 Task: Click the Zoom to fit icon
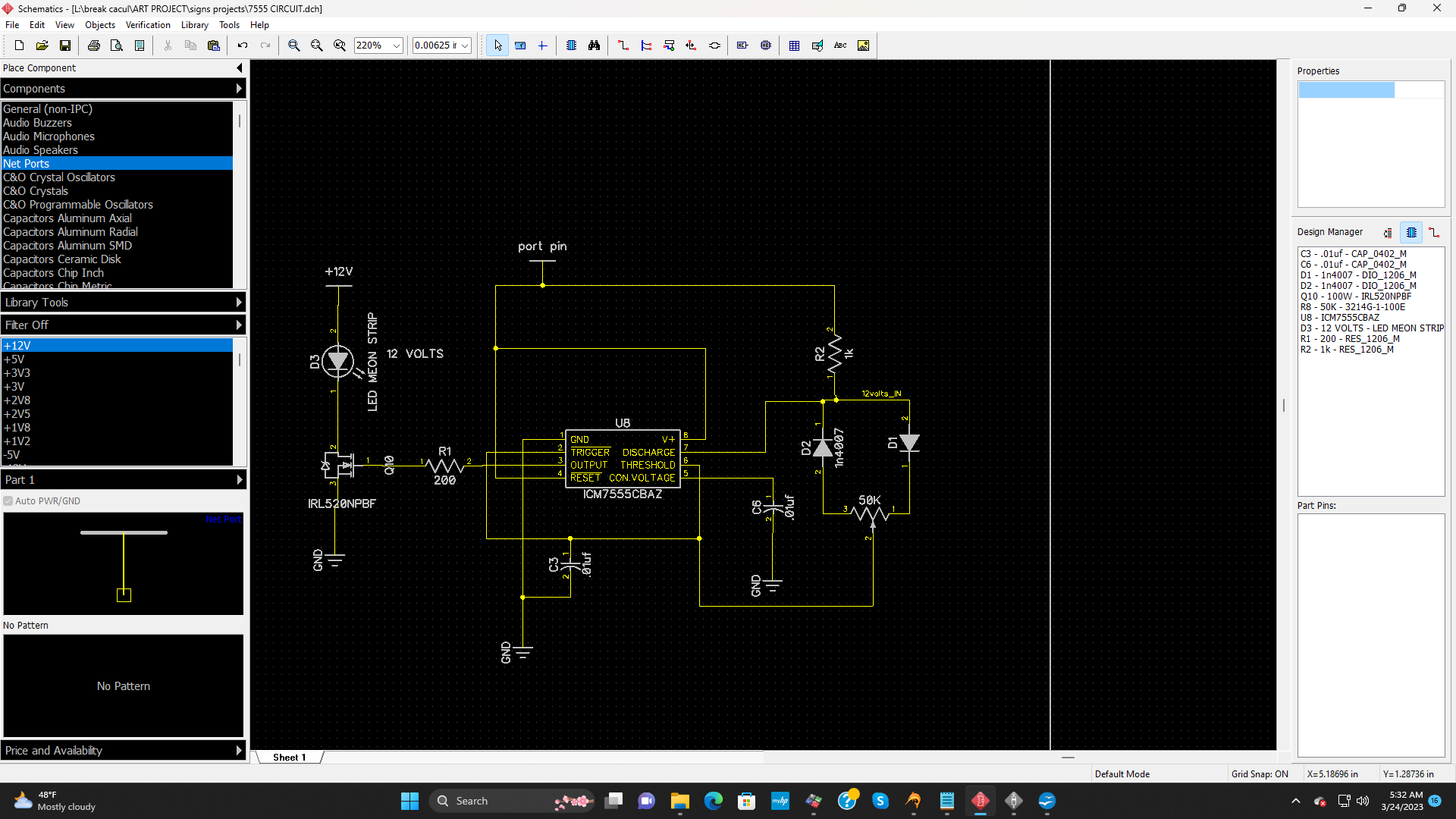pyautogui.click(x=340, y=45)
